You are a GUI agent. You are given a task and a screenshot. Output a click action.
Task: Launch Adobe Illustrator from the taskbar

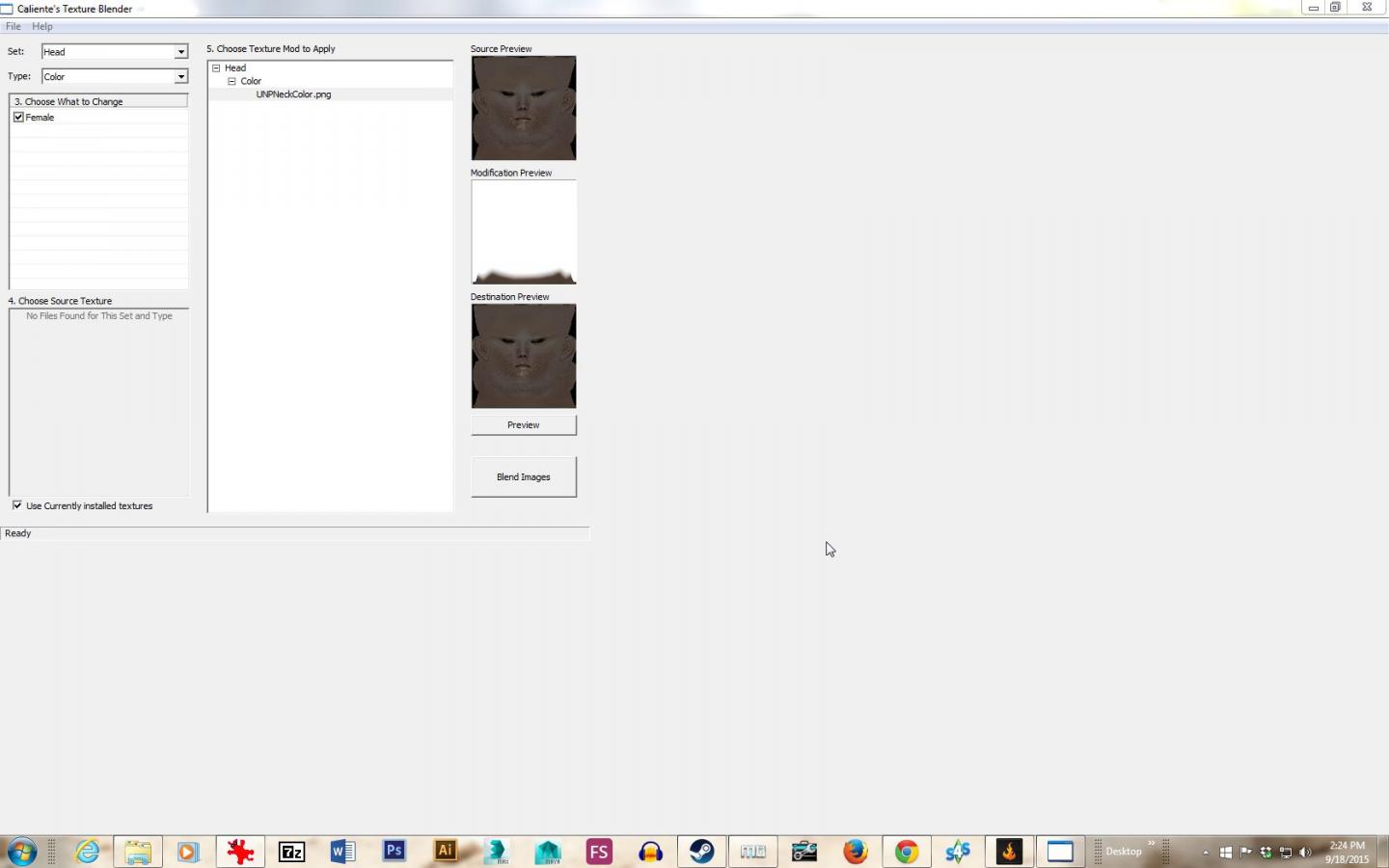445,851
